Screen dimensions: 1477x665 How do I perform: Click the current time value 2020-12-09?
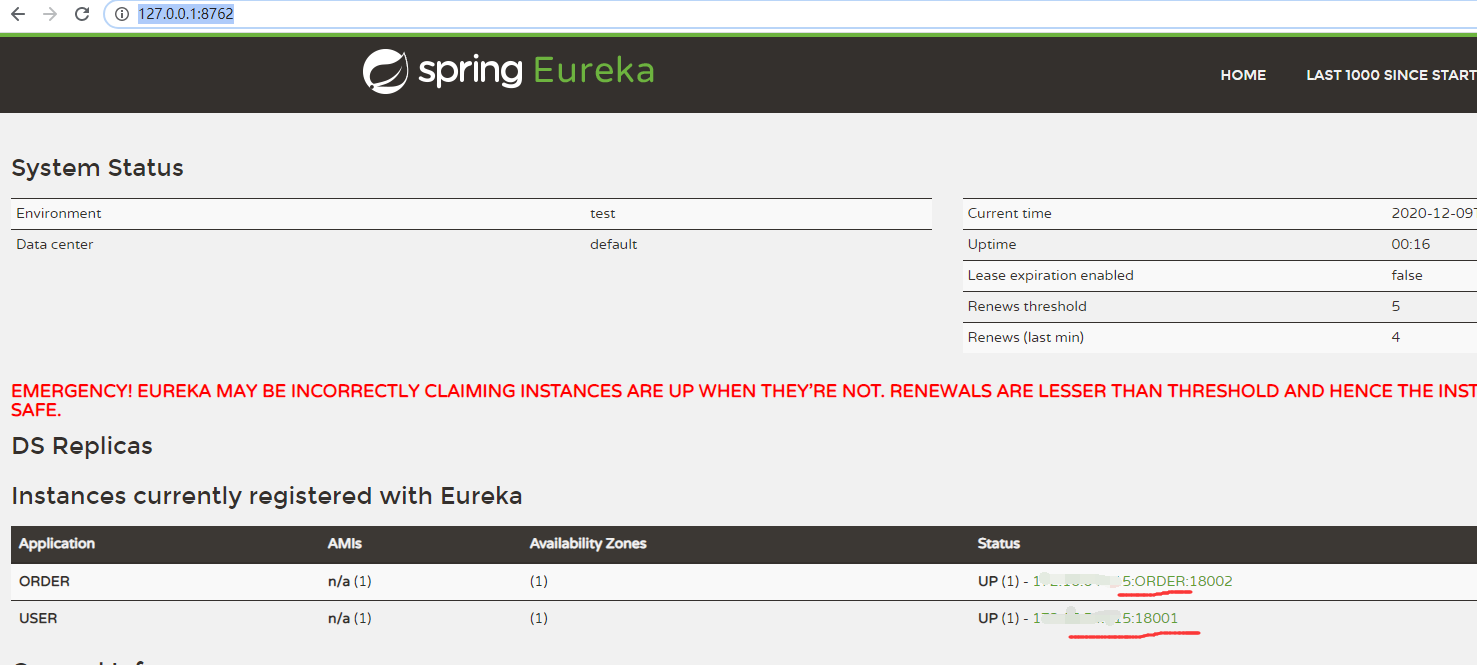[x=1434, y=213]
